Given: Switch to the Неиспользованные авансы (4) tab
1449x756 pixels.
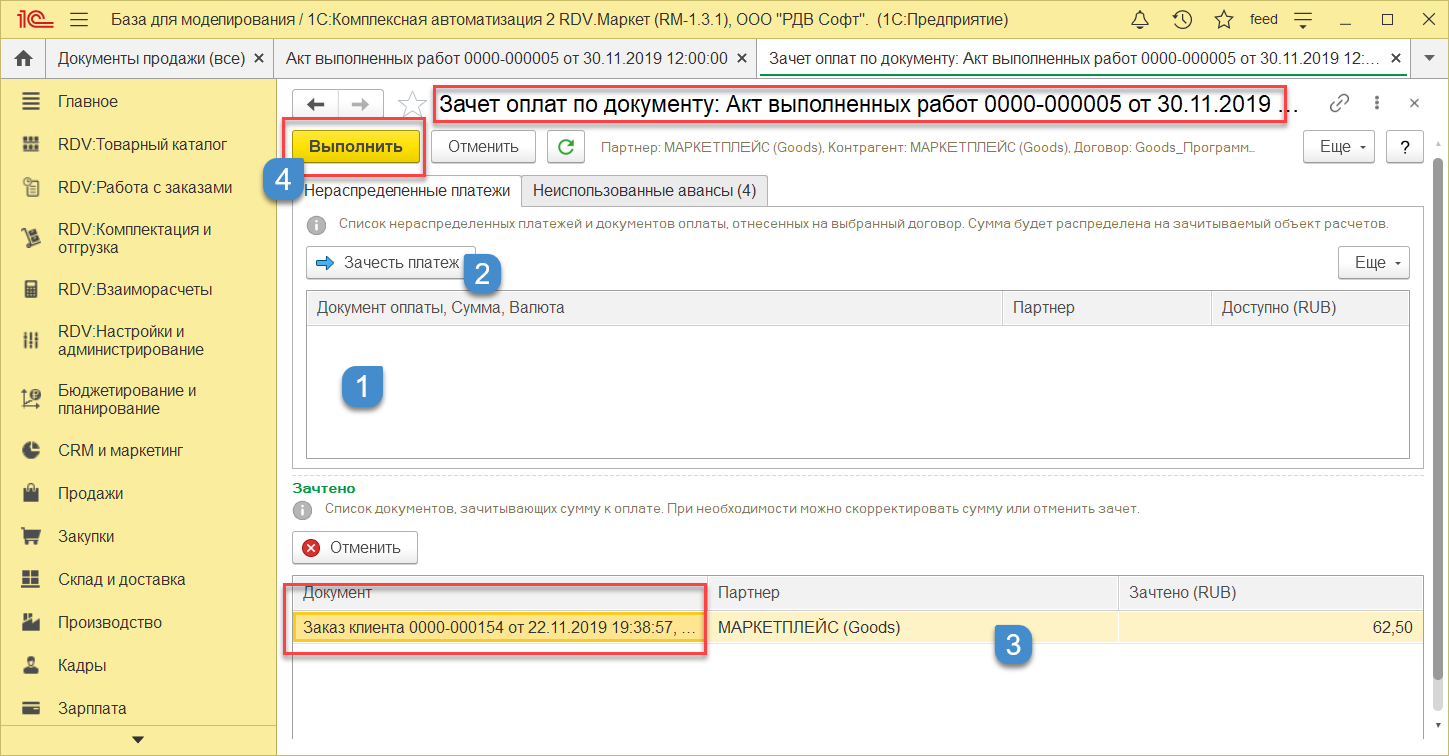Looking at the screenshot, I should [x=645, y=190].
